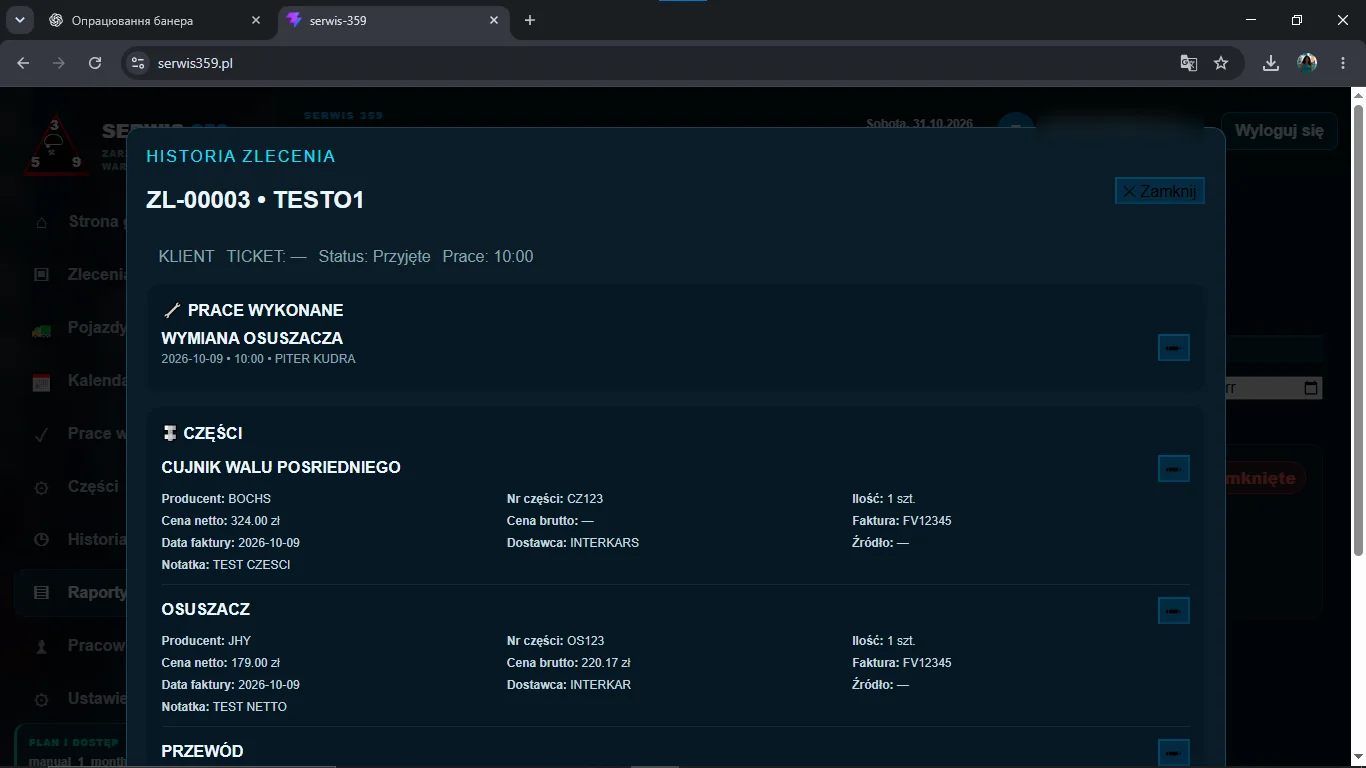Viewport: 1366px width, 768px height.
Task: View site information icon beside the URL
Action: [139, 63]
